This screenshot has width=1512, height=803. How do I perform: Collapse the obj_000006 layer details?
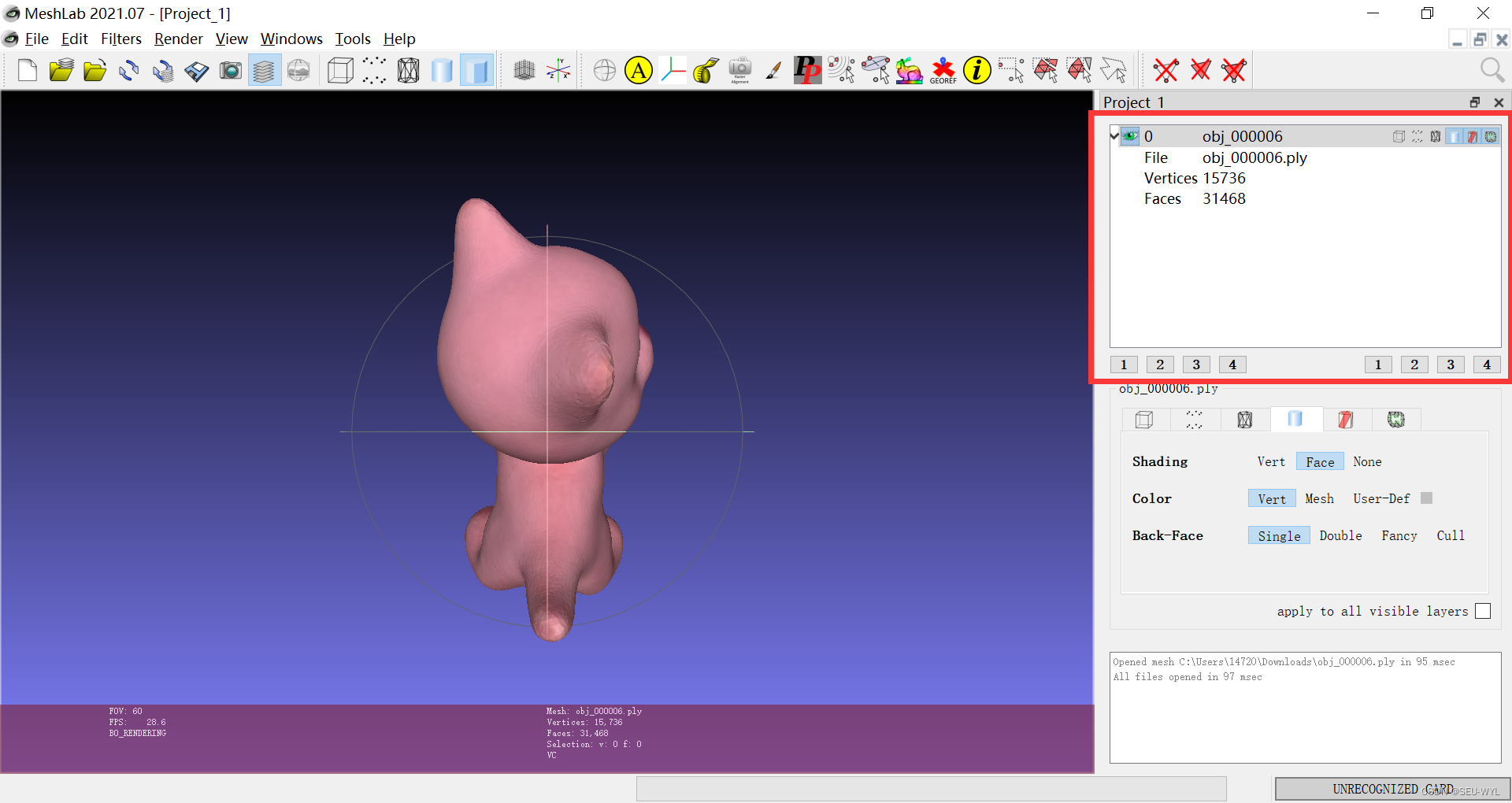[x=1114, y=136]
